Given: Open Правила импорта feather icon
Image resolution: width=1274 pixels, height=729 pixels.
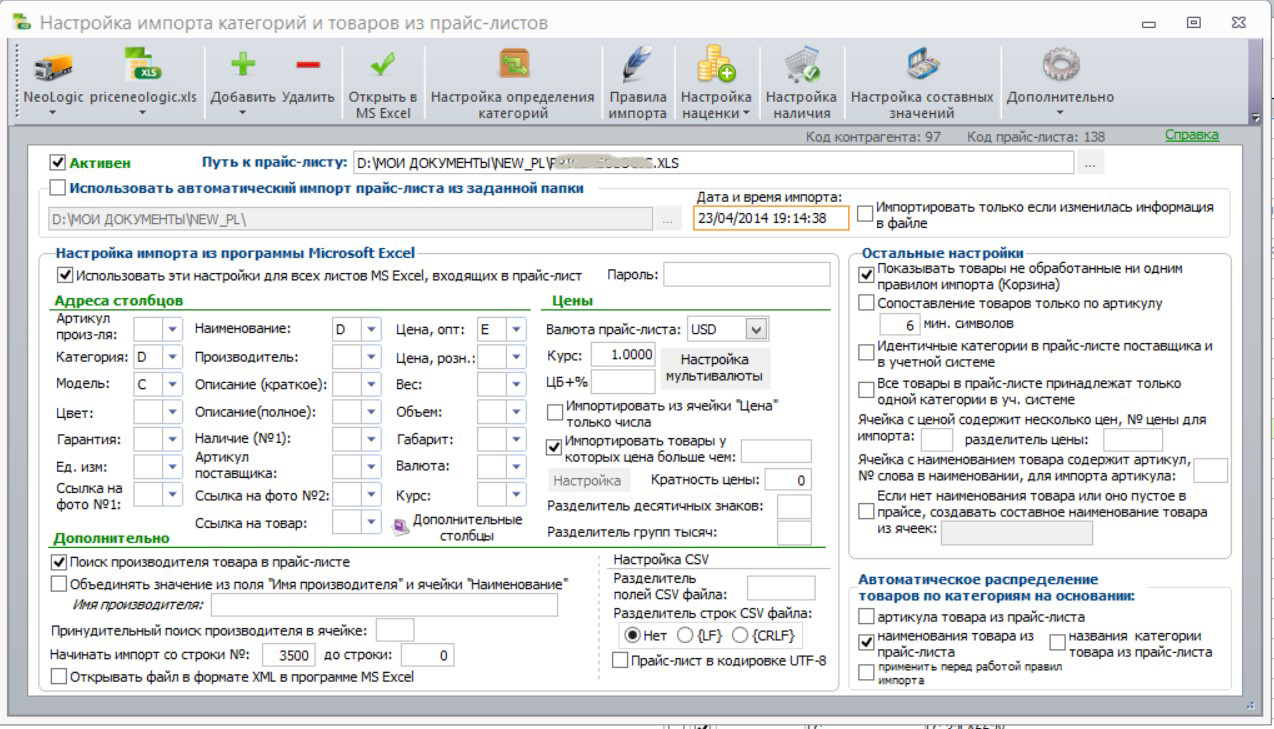Looking at the screenshot, I should 637,66.
